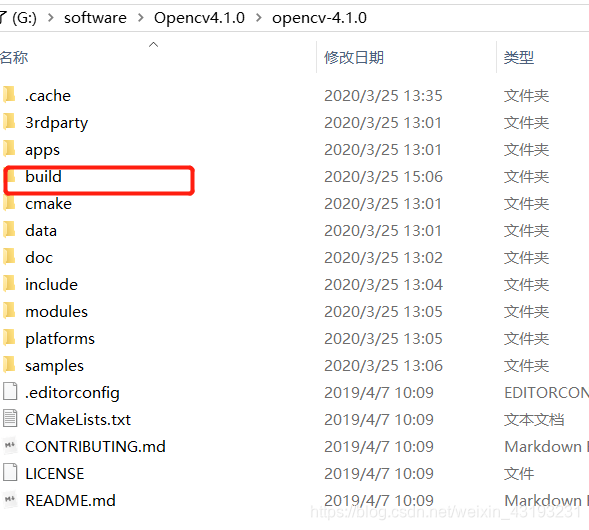
Task: Click the .editorconfig file icon
Action: (10, 392)
